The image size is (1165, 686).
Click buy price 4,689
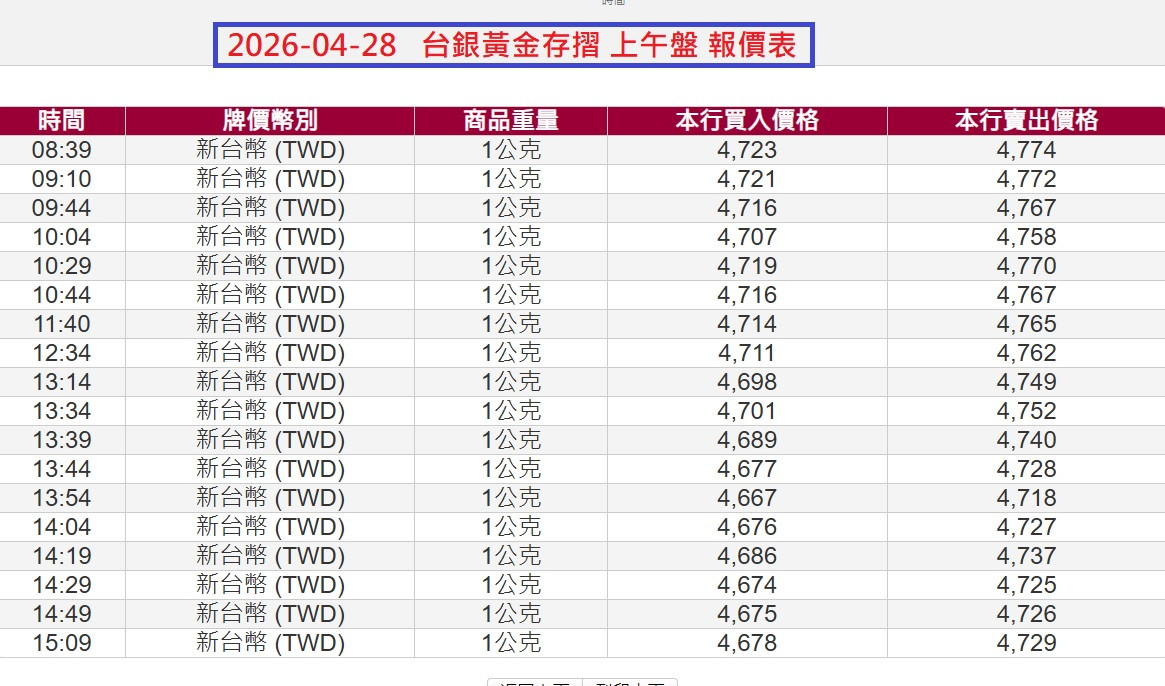[x=747, y=440]
